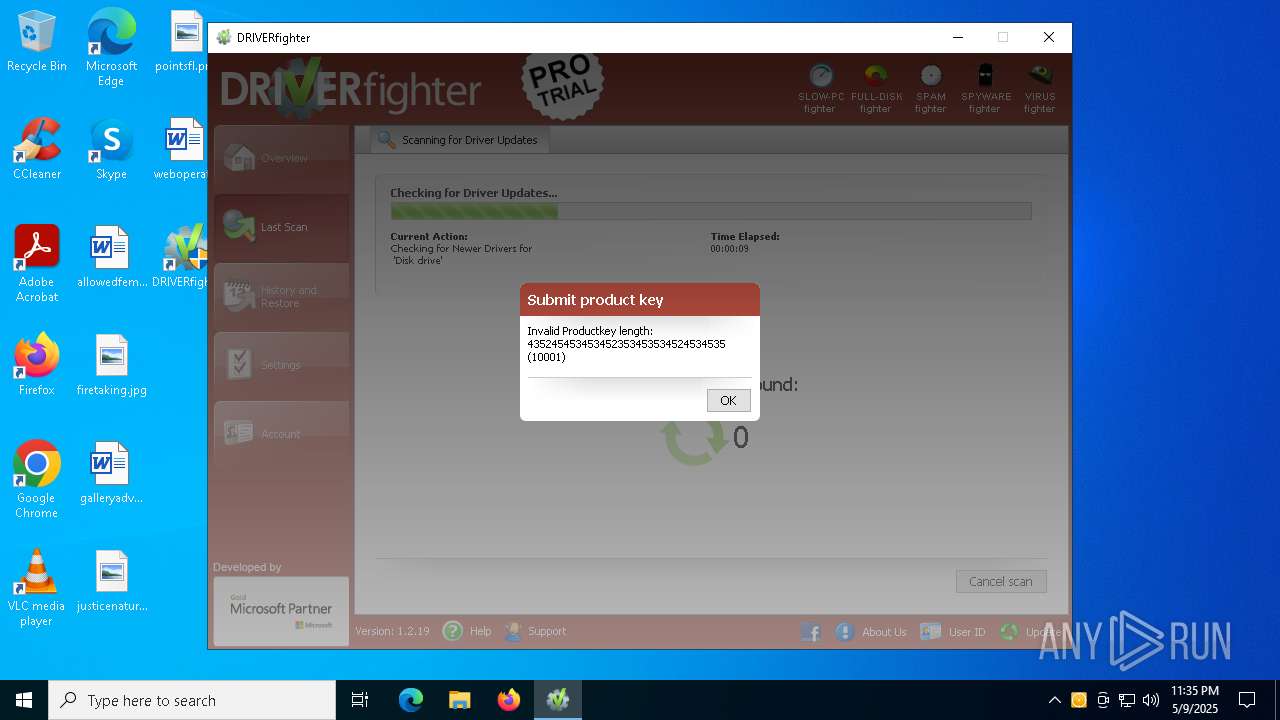Click Version 1.2.19 text
Screen dimensions: 1280x720
tap(392, 631)
